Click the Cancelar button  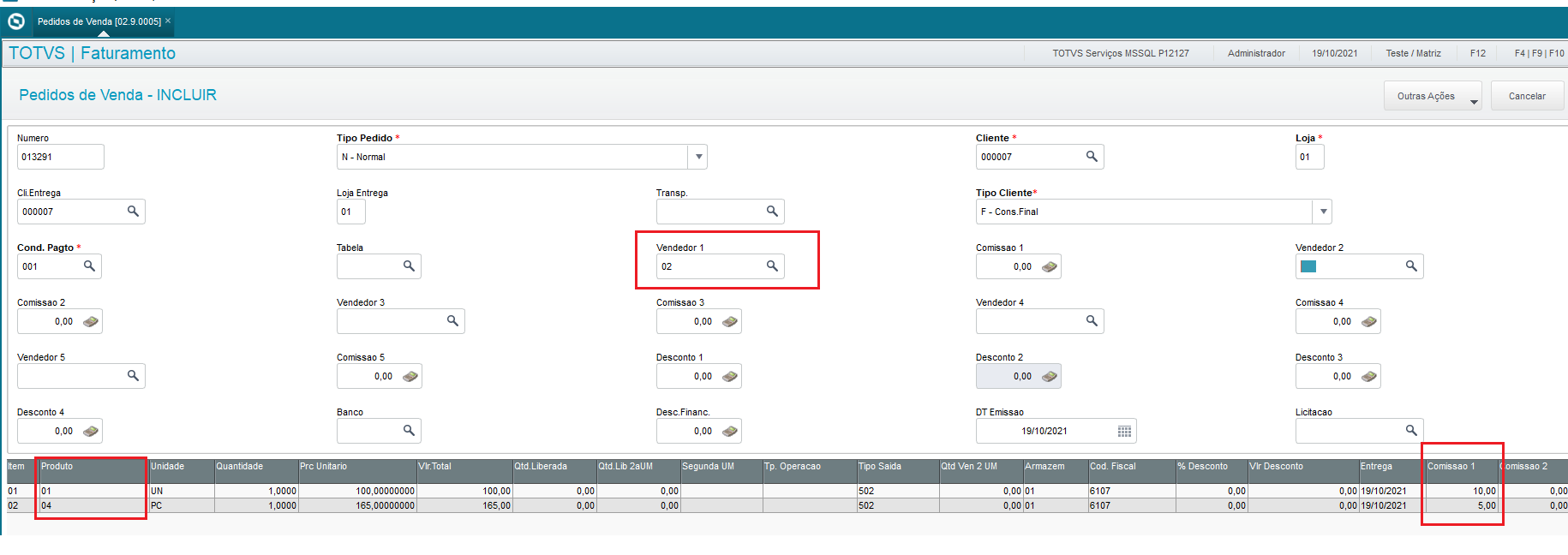click(1527, 96)
